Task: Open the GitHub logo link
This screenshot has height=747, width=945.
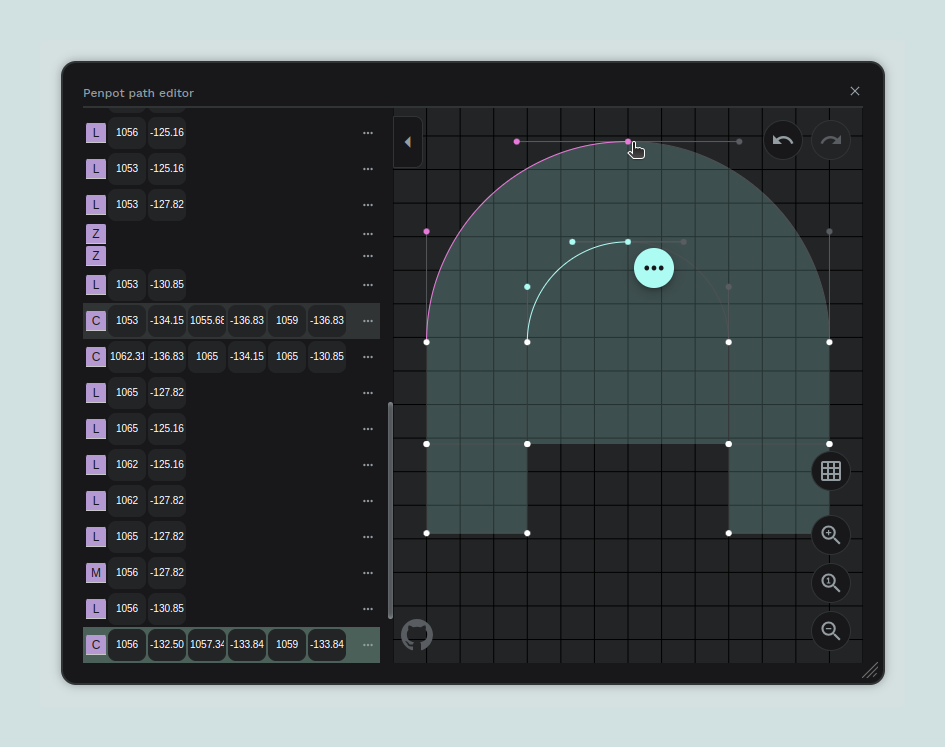Action: 417,635
